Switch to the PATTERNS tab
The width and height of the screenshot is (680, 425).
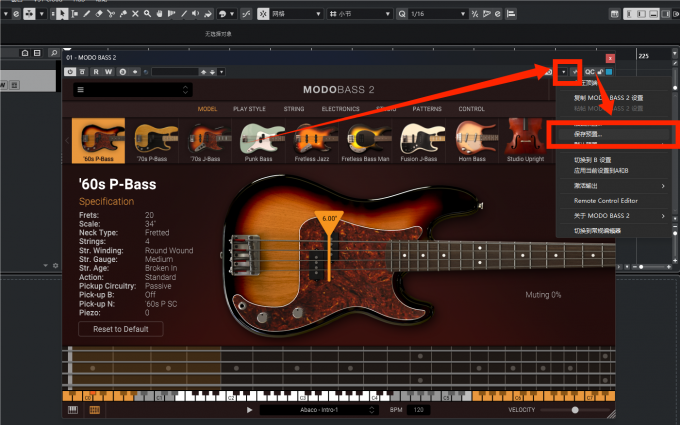[427, 109]
